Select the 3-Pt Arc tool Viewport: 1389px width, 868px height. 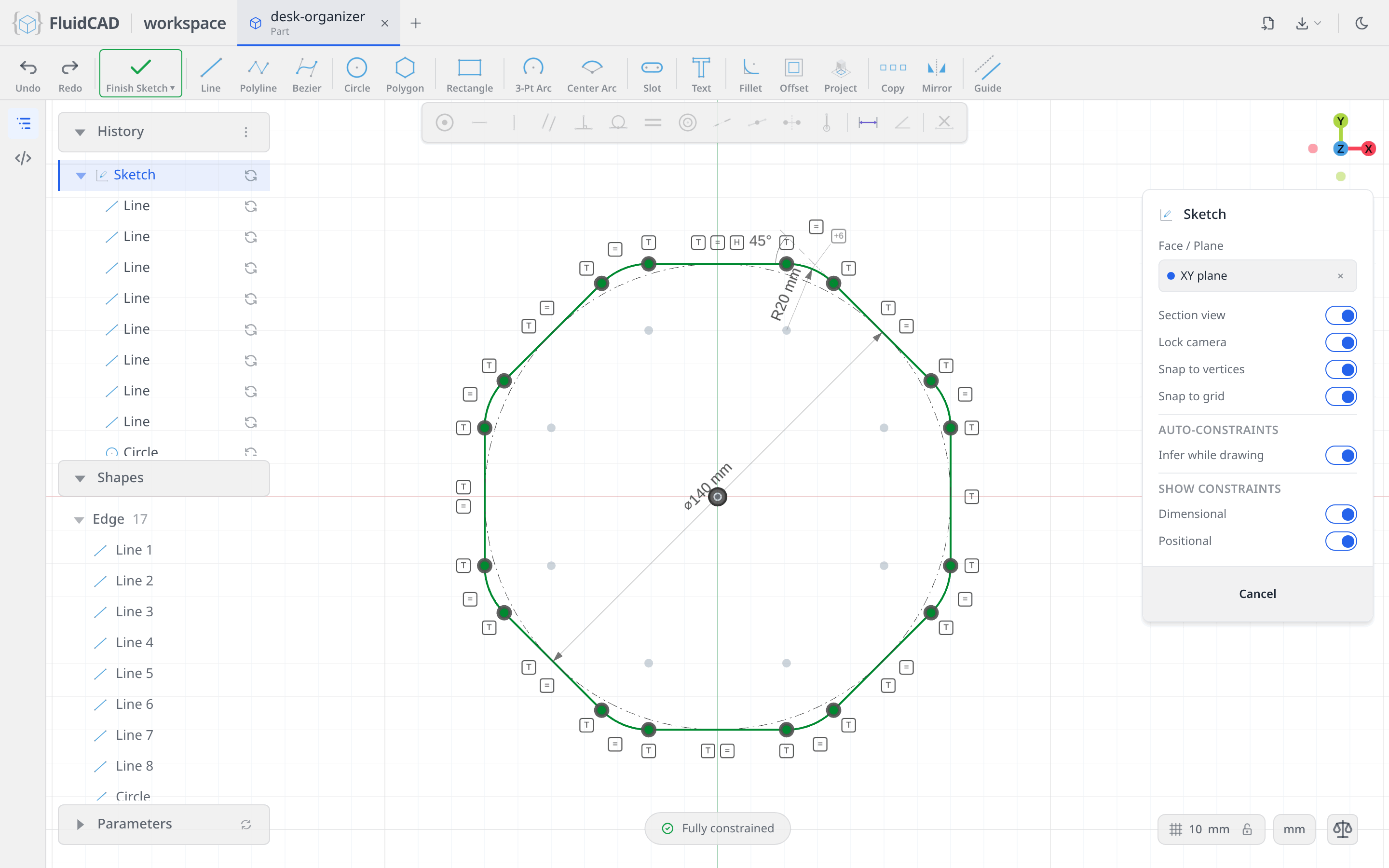533,74
